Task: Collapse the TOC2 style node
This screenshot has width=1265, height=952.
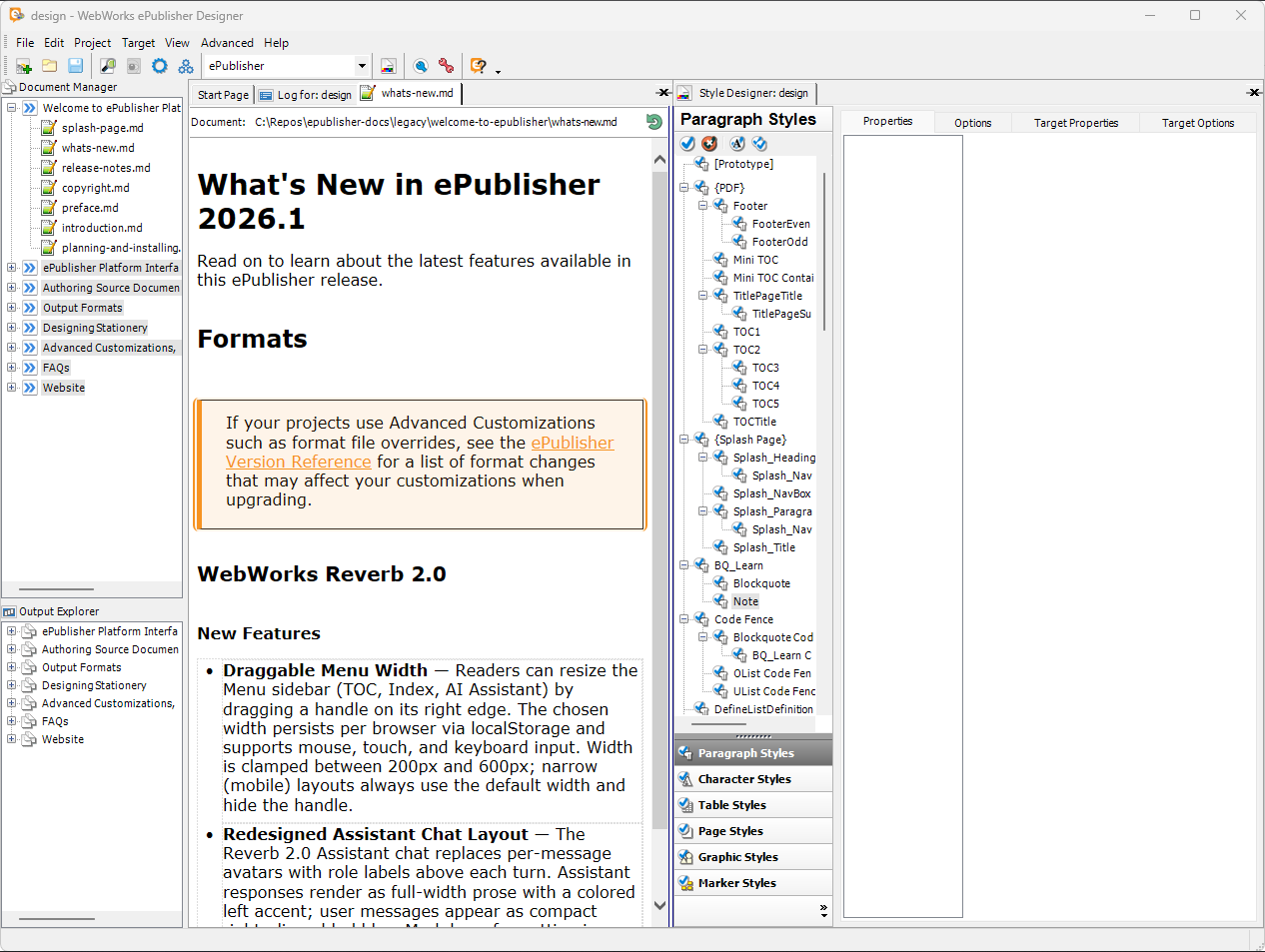Action: tap(703, 350)
